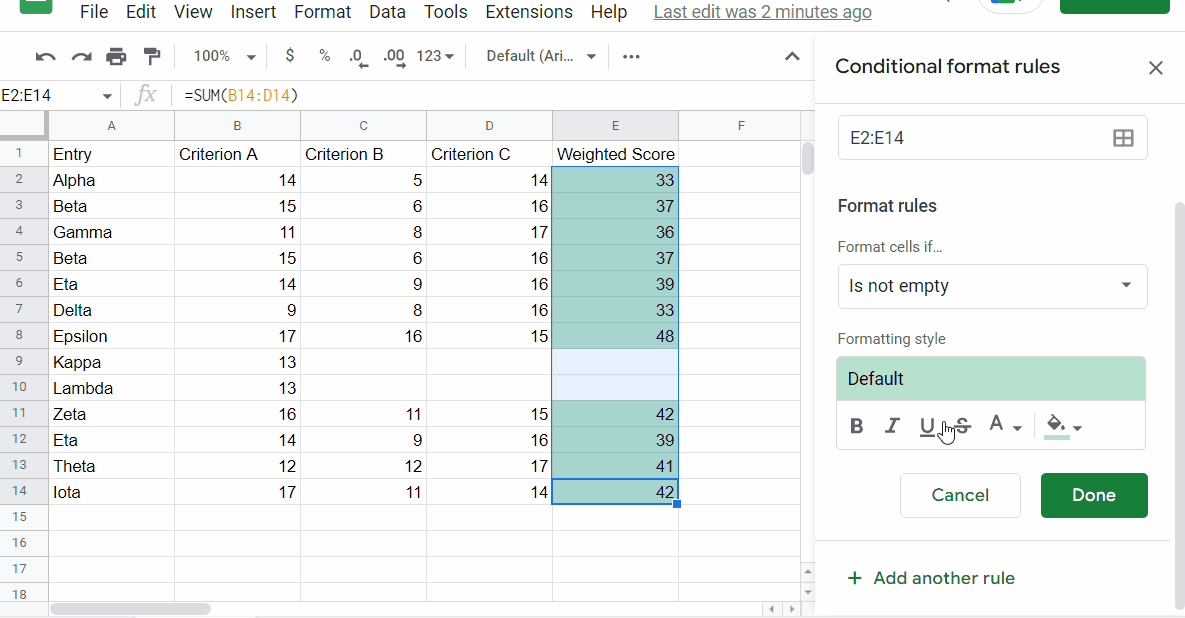The image size is (1185, 618).
Task: Select the paint format roller
Action: tap(152, 57)
